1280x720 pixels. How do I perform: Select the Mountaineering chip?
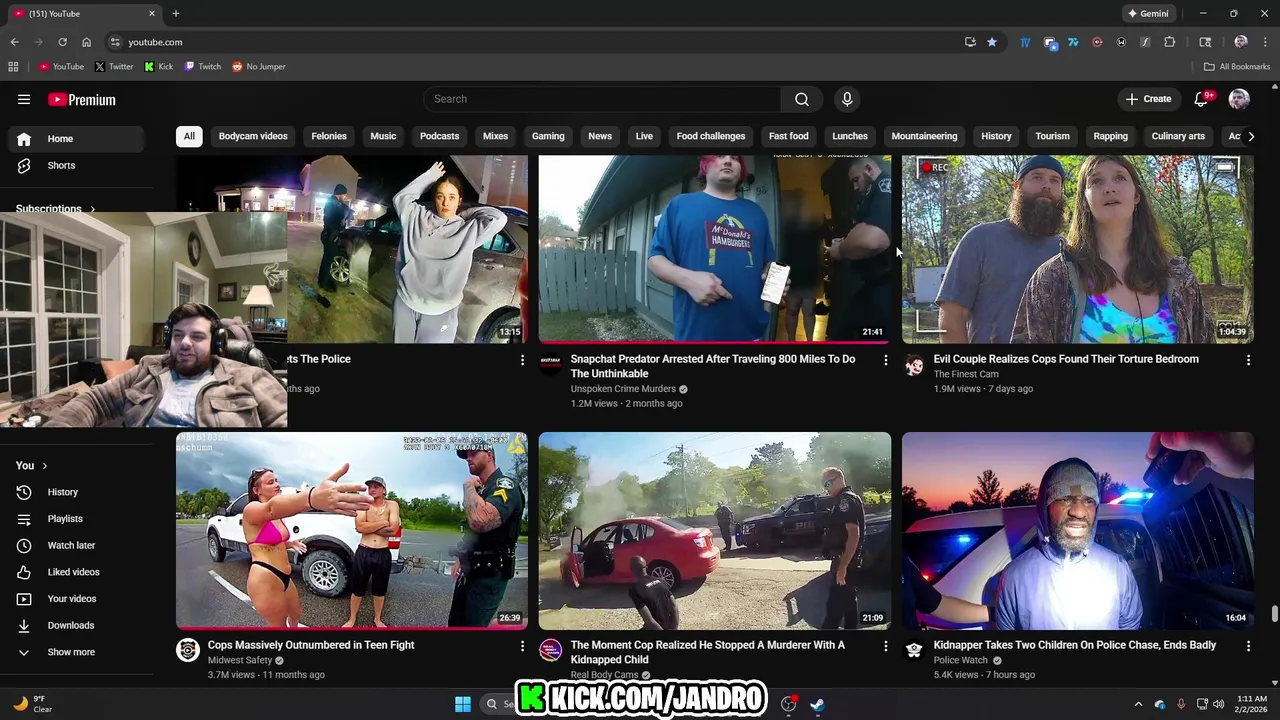924,136
